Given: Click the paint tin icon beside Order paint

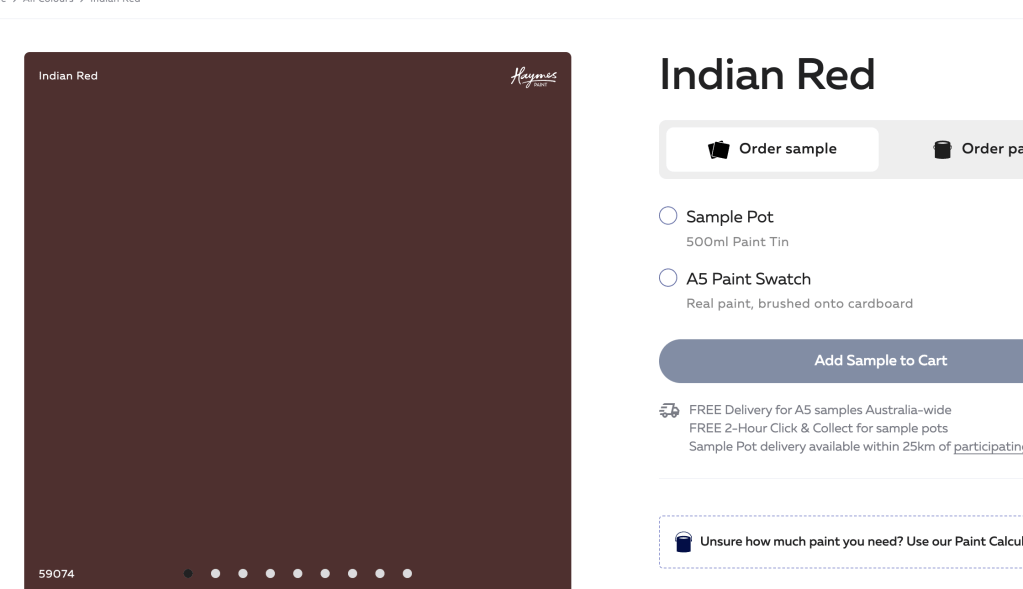Looking at the screenshot, I should click(942, 149).
